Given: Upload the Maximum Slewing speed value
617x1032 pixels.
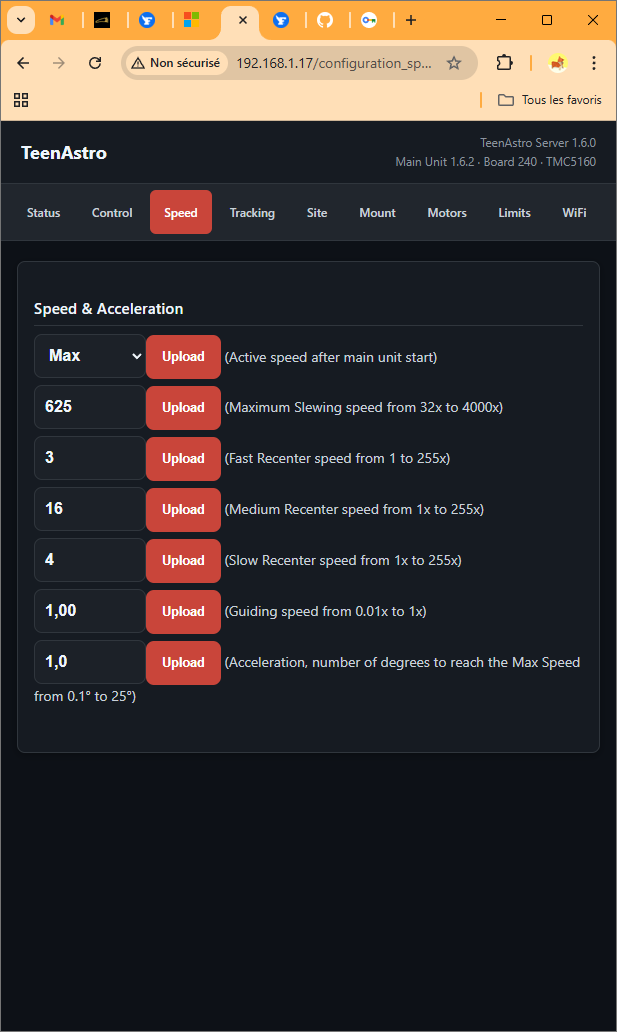Looking at the screenshot, I should coord(183,407).
